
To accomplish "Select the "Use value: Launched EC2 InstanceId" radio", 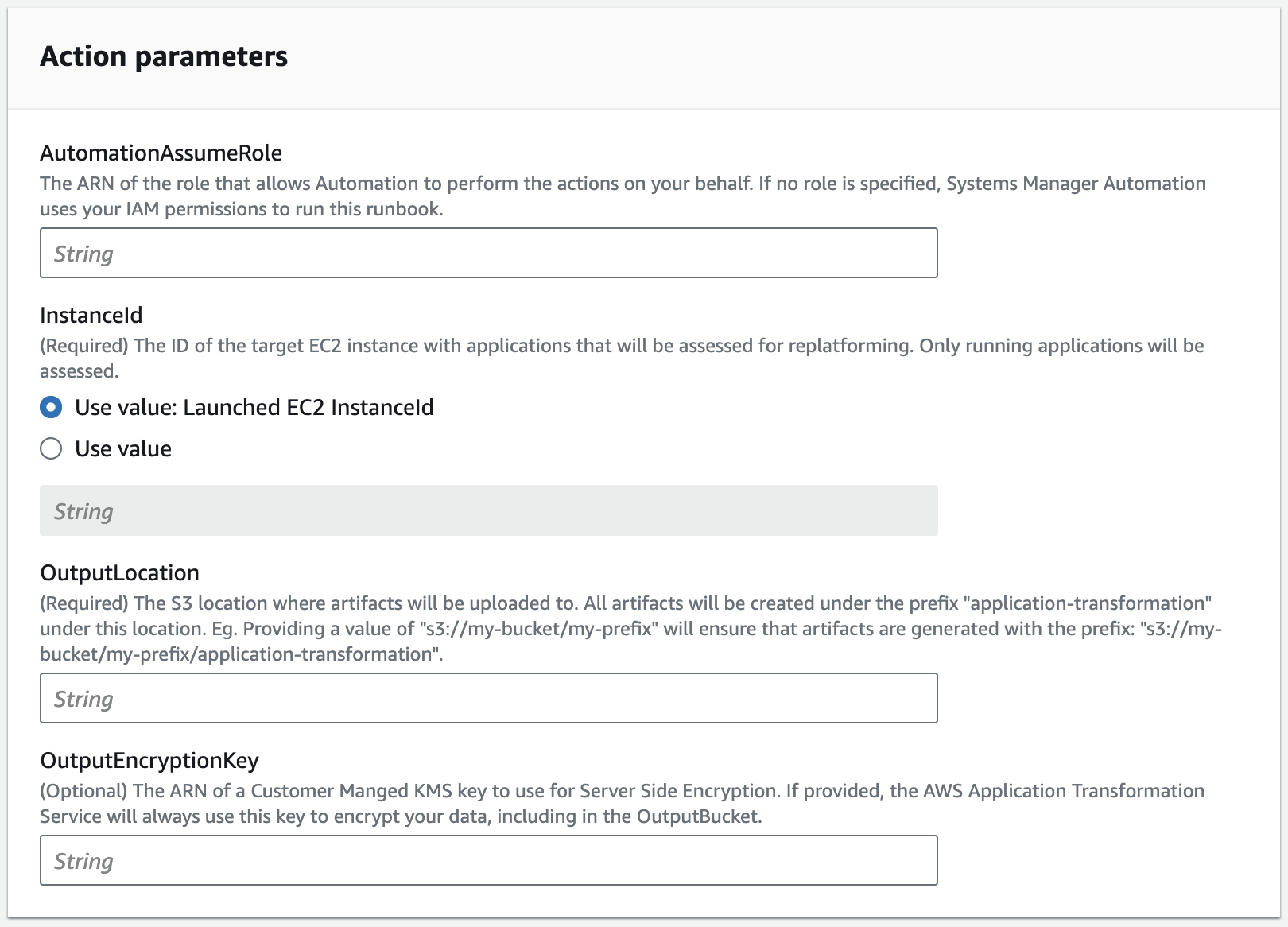I will point(50,408).
